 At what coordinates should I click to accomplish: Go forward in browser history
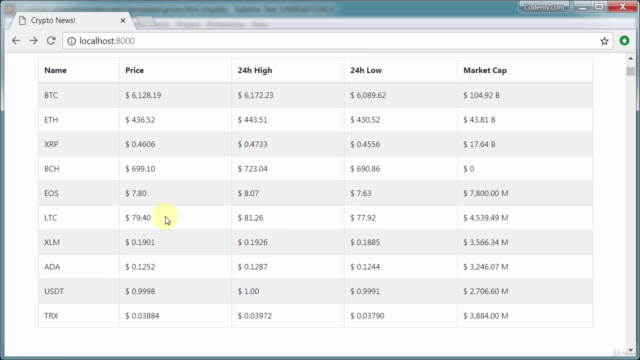tap(33, 41)
